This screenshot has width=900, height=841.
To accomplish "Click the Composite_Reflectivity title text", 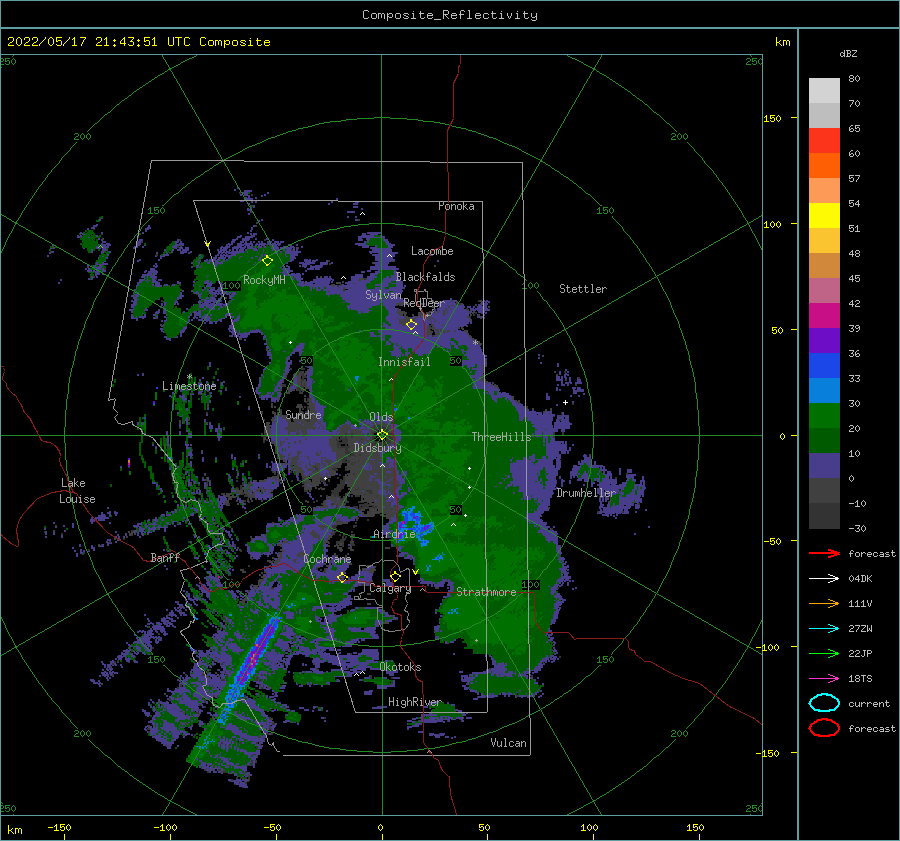I will point(450,15).
